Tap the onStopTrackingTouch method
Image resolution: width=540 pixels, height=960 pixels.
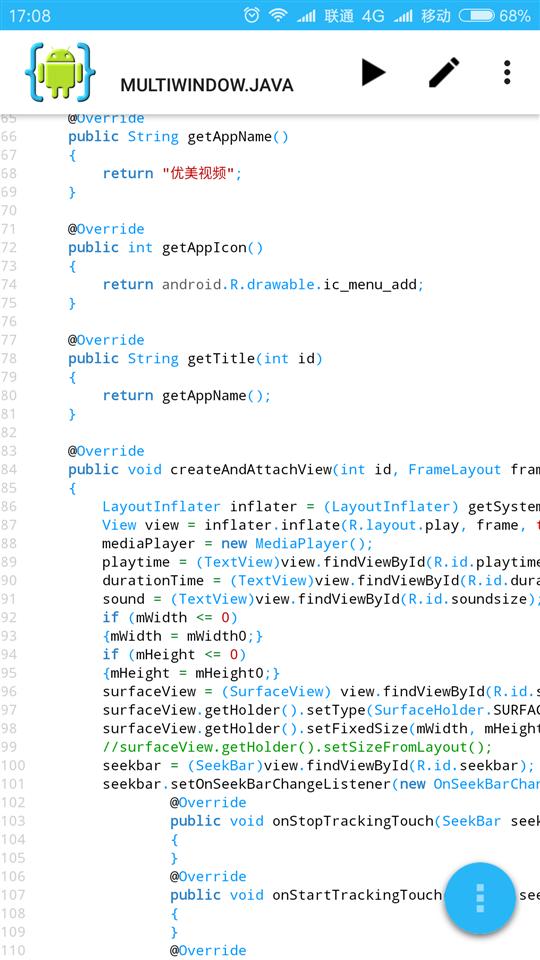click(352, 821)
